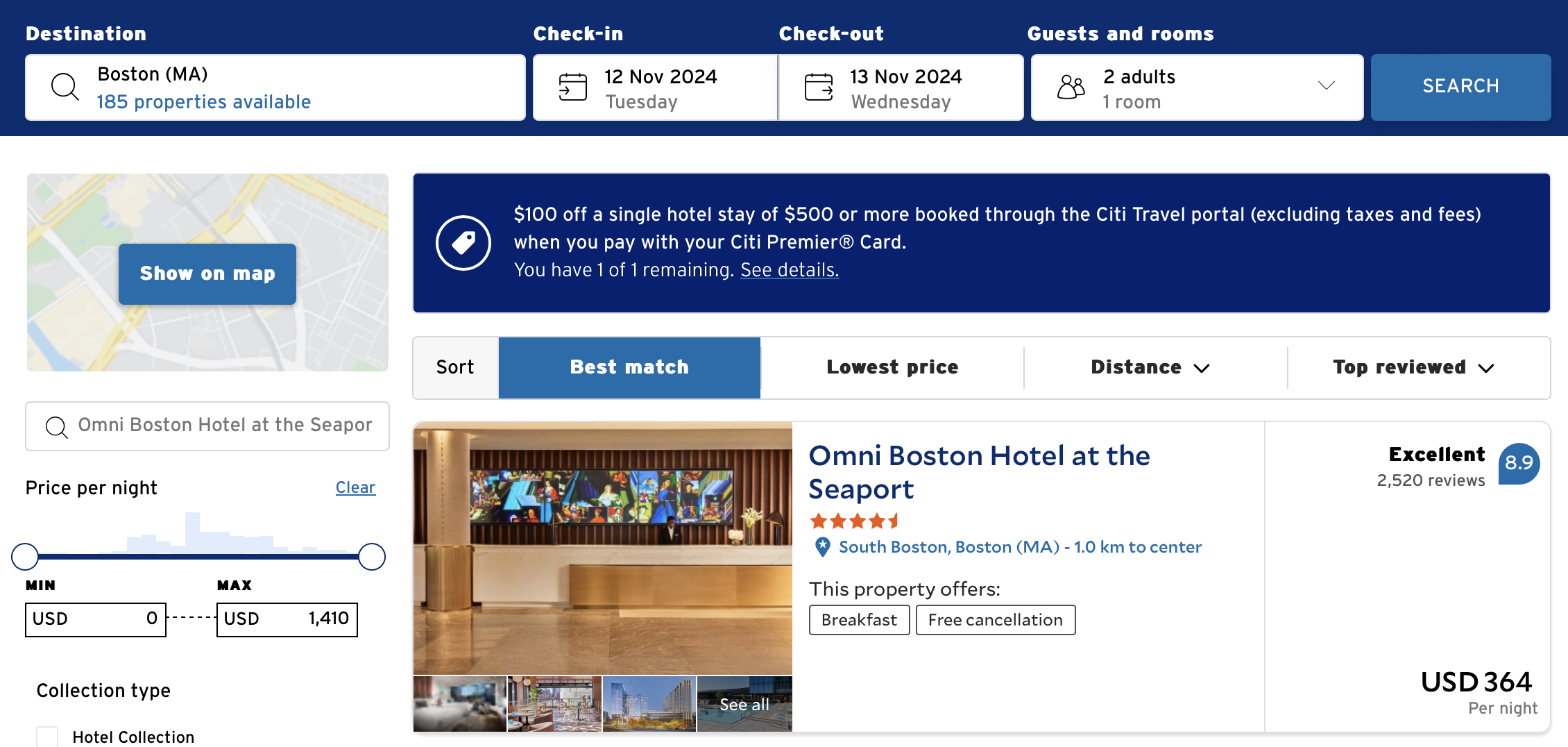Click the 8.9 review score badge
The width and height of the screenshot is (1568, 747).
1518,464
